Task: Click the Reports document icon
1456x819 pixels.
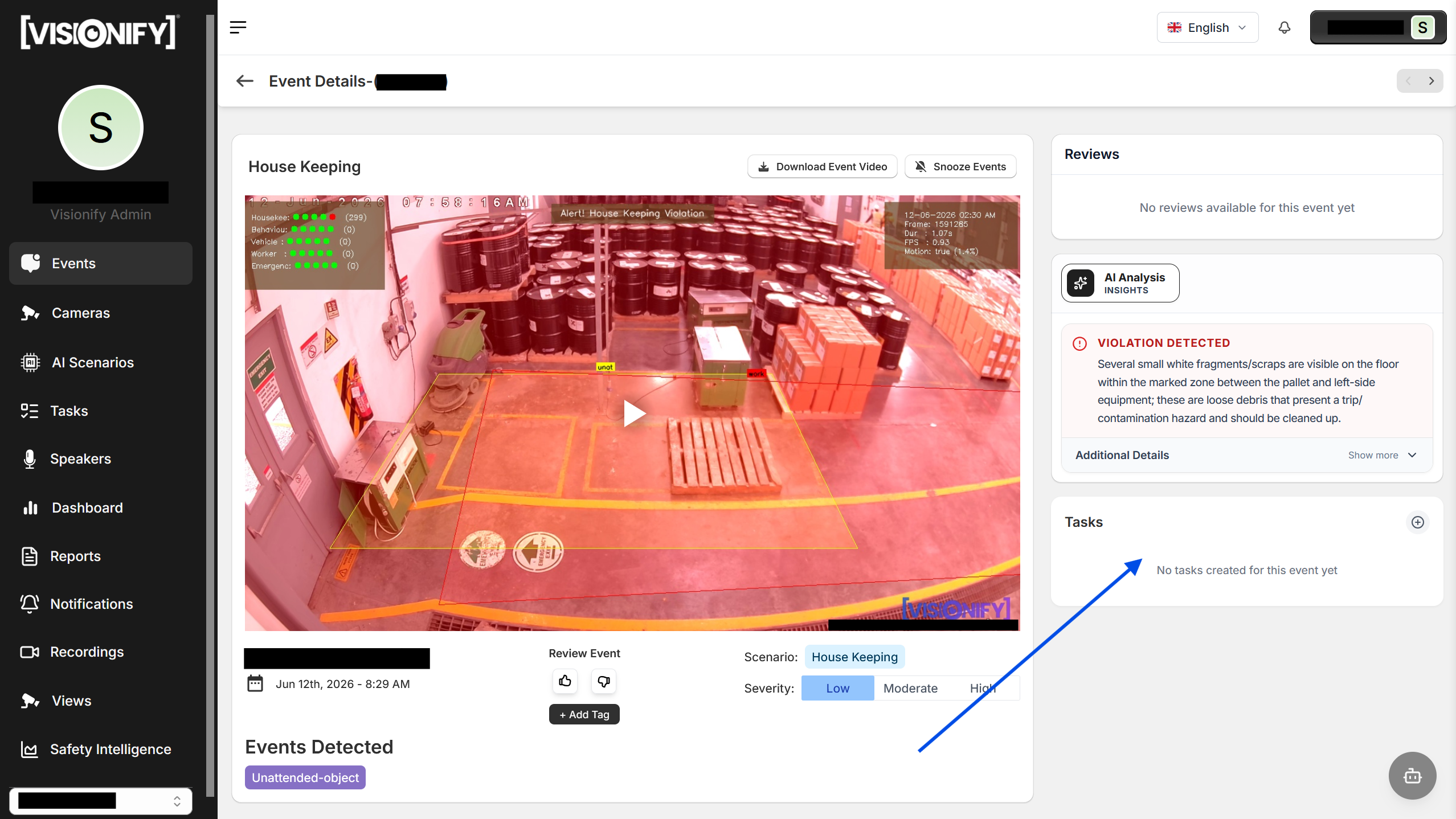Action: [x=30, y=556]
